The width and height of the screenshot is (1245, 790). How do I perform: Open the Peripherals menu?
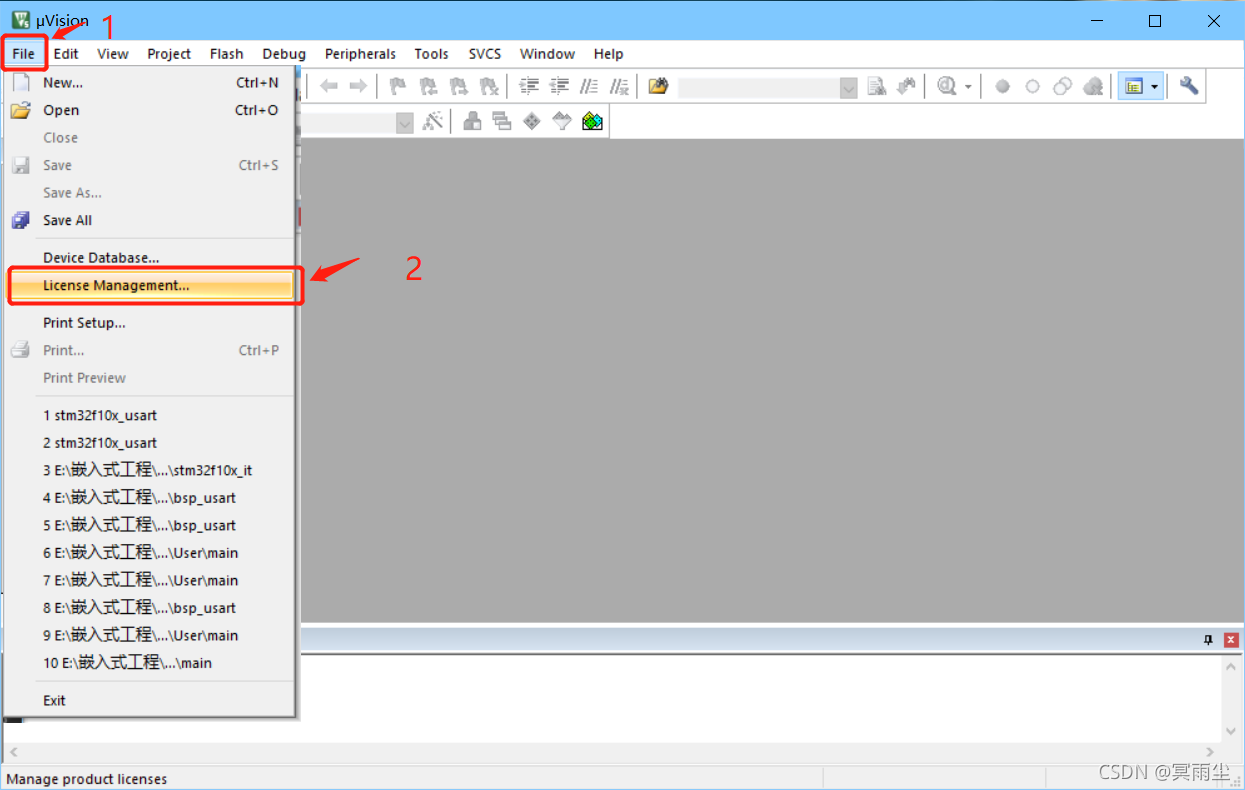click(x=360, y=54)
